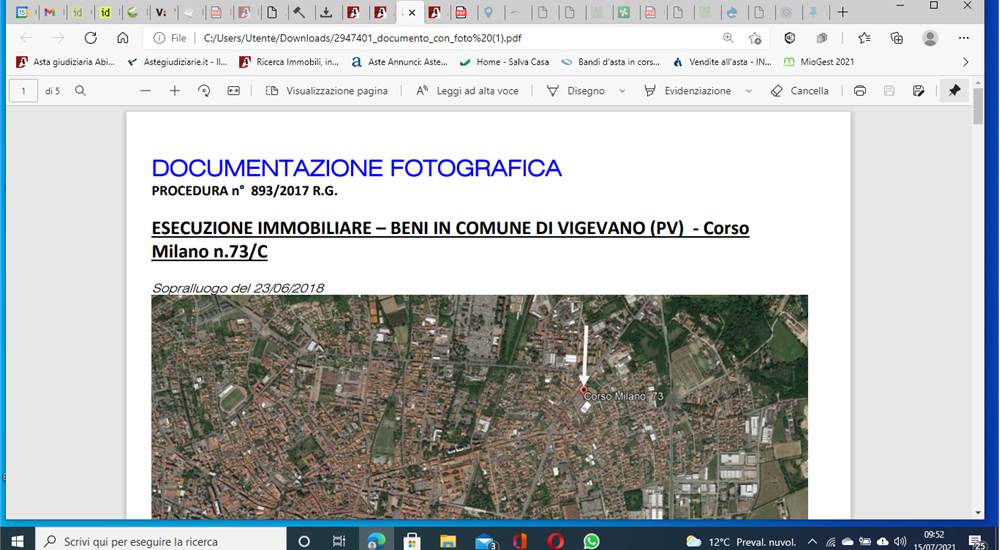Print the PDF document
Screen dimensions: 1000x550
860,91
